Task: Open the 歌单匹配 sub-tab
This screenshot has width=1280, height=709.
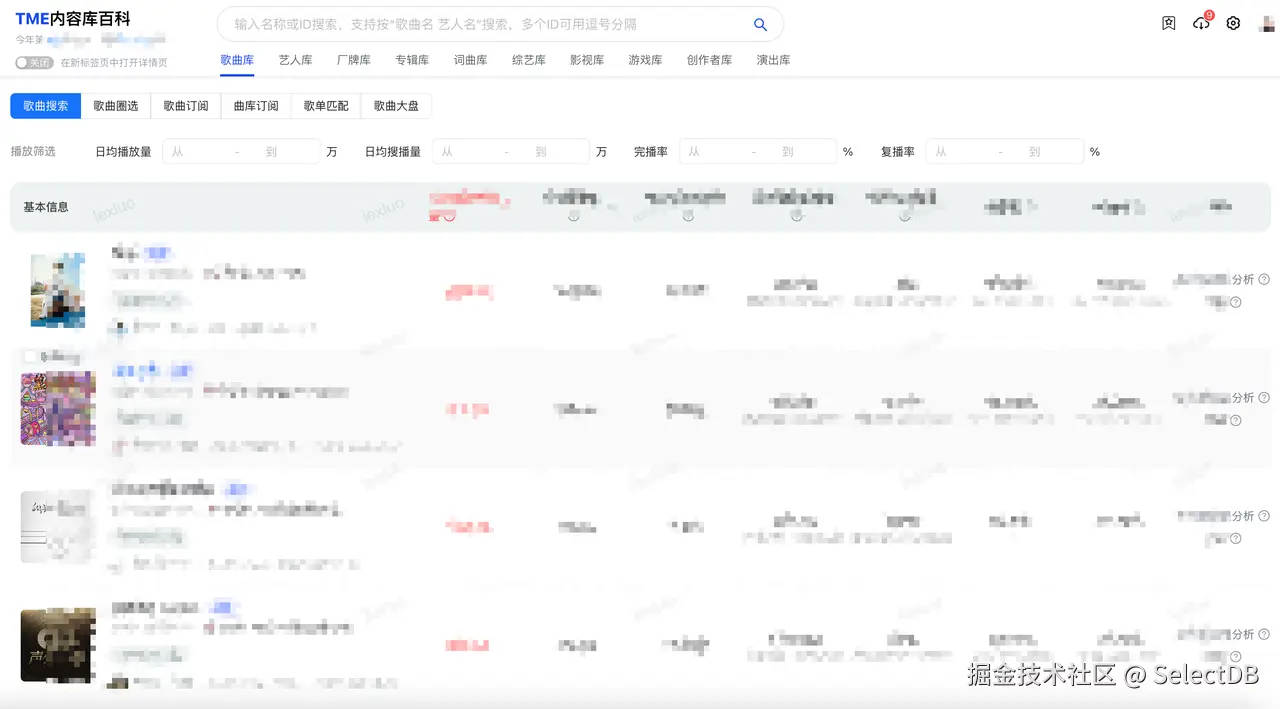Action: (x=326, y=105)
